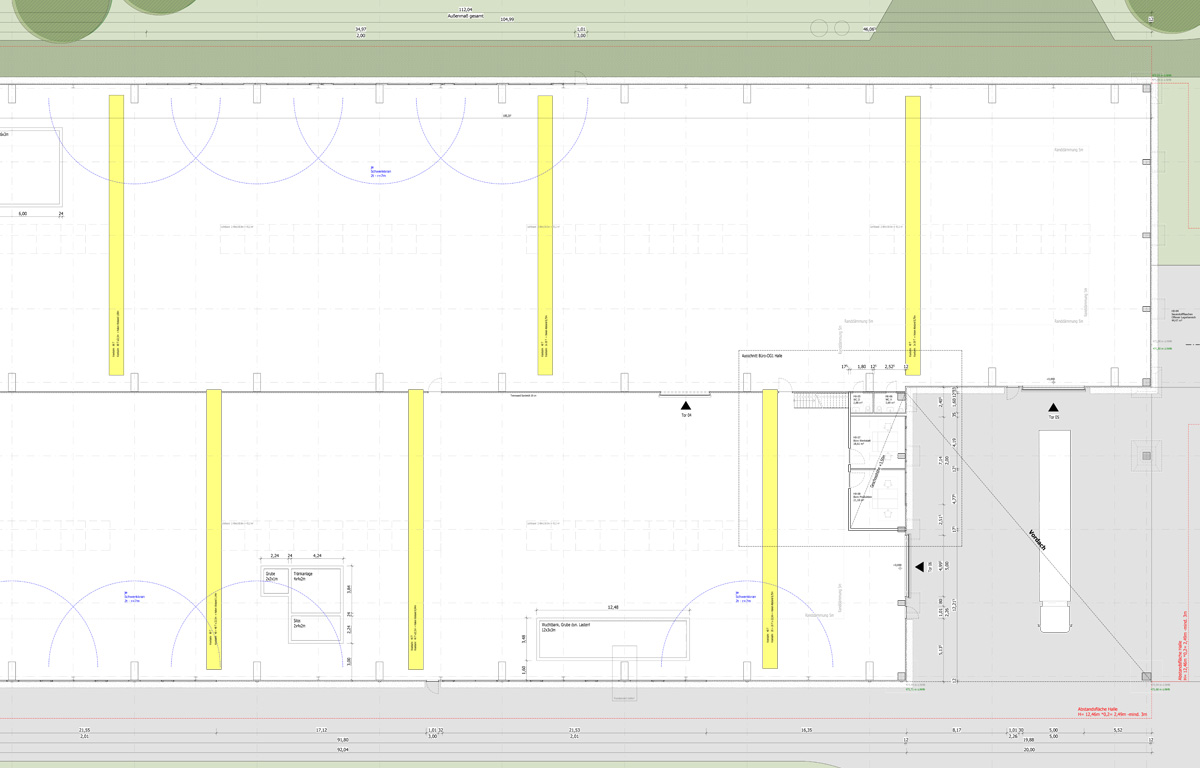Click the Tor 05 gate arrow marker
The image size is (1200, 768).
coord(1052,406)
